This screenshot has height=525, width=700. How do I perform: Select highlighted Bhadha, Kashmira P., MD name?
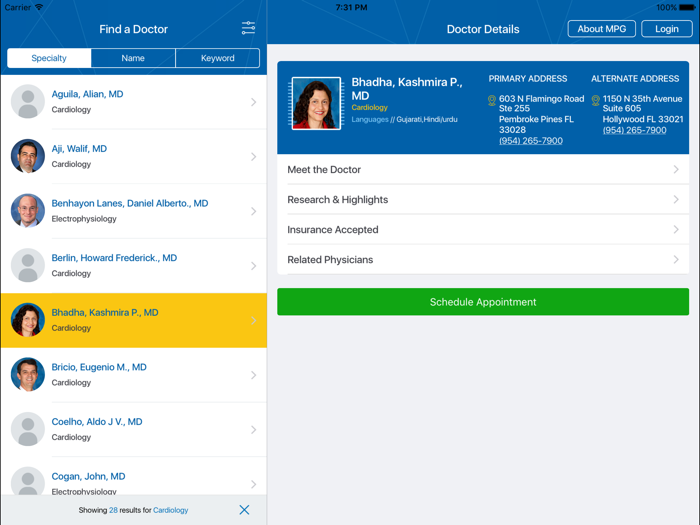[x=105, y=312]
